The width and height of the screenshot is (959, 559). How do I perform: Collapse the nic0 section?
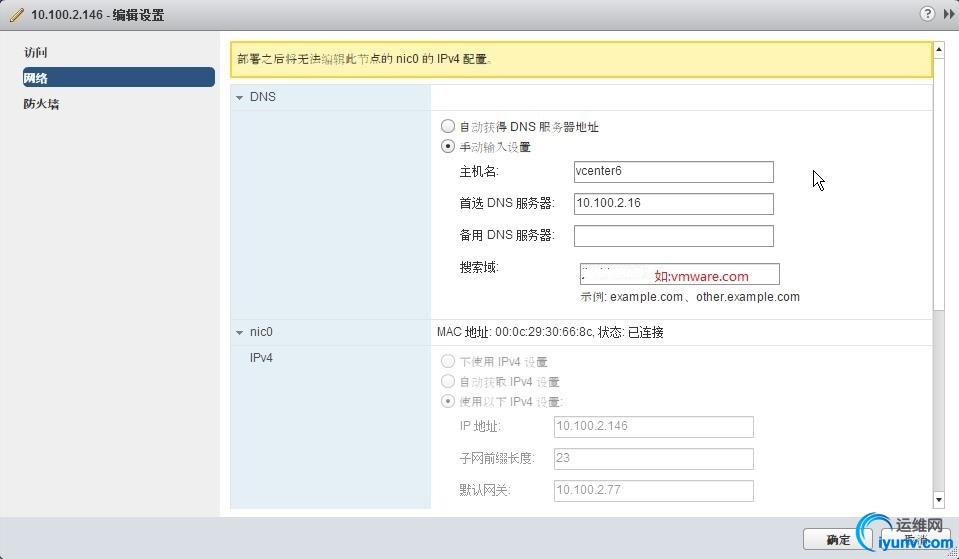coord(239,333)
